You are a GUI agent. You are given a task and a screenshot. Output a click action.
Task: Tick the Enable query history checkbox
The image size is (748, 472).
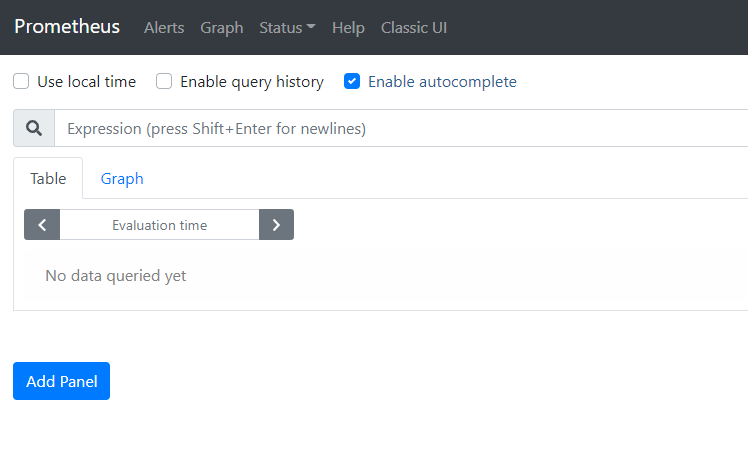point(164,82)
